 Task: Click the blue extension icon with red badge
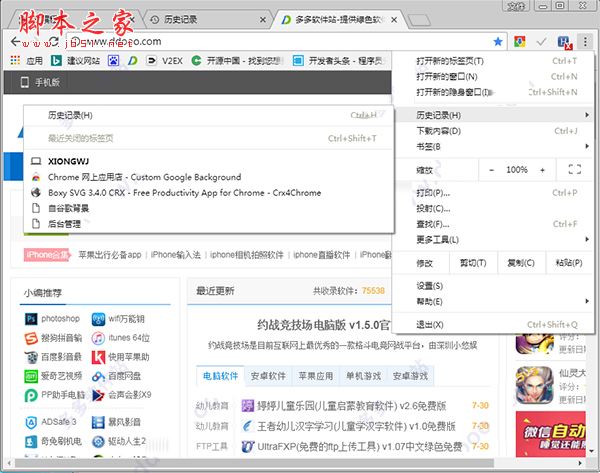pyautogui.click(x=564, y=42)
